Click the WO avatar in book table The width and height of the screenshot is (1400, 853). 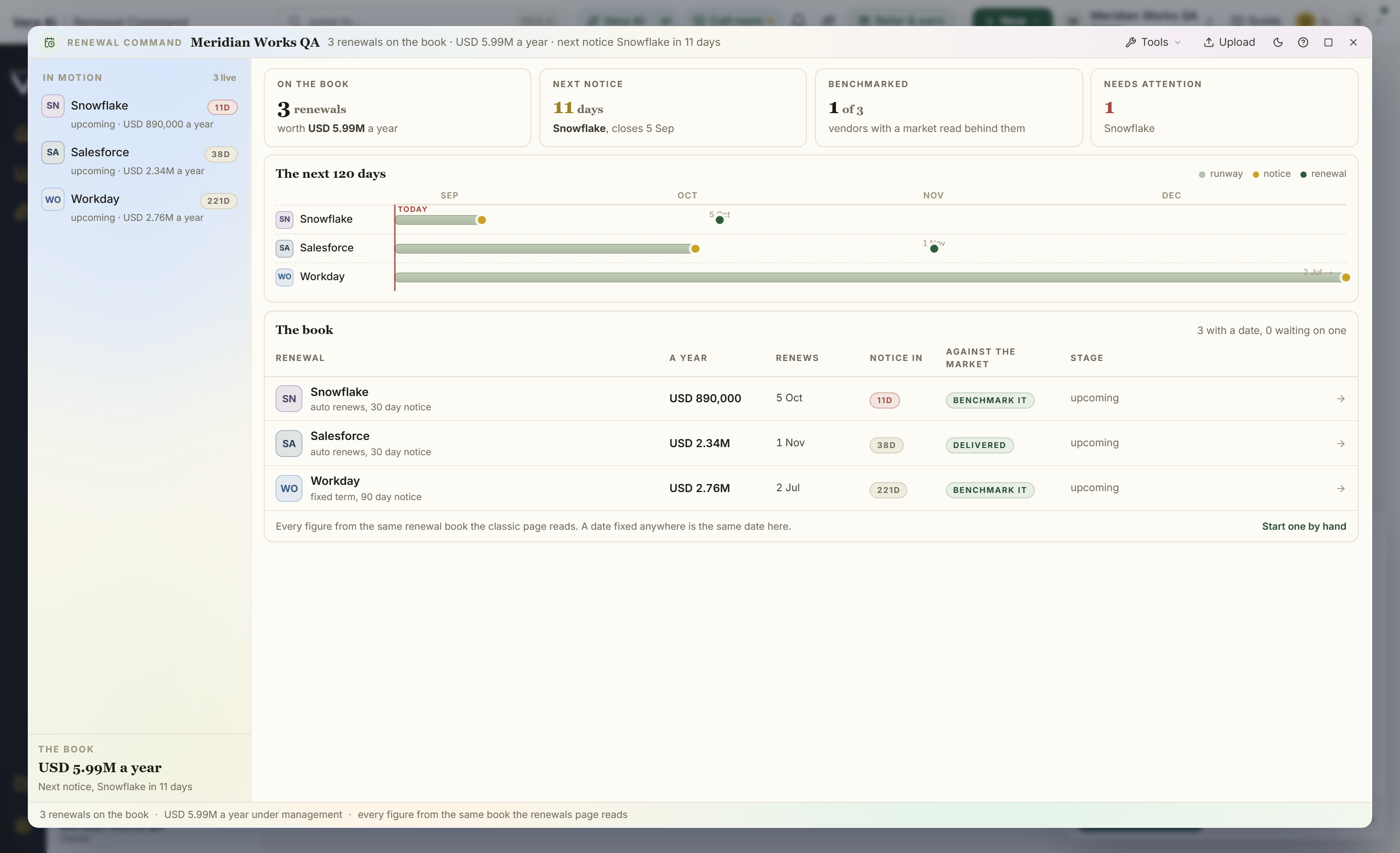(289, 489)
